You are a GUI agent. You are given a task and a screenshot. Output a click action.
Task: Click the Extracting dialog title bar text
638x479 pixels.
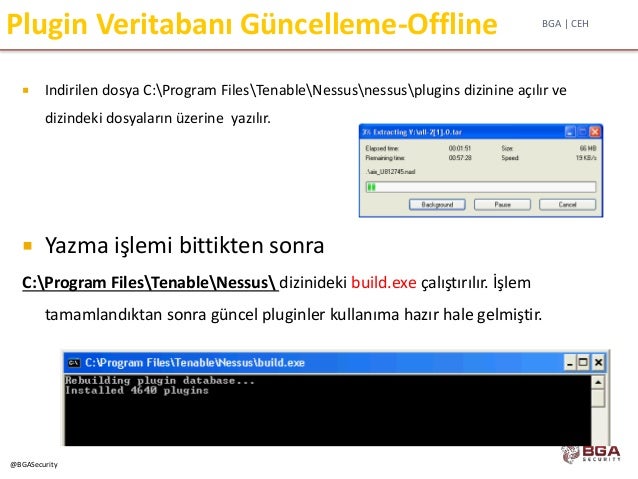tap(412, 132)
